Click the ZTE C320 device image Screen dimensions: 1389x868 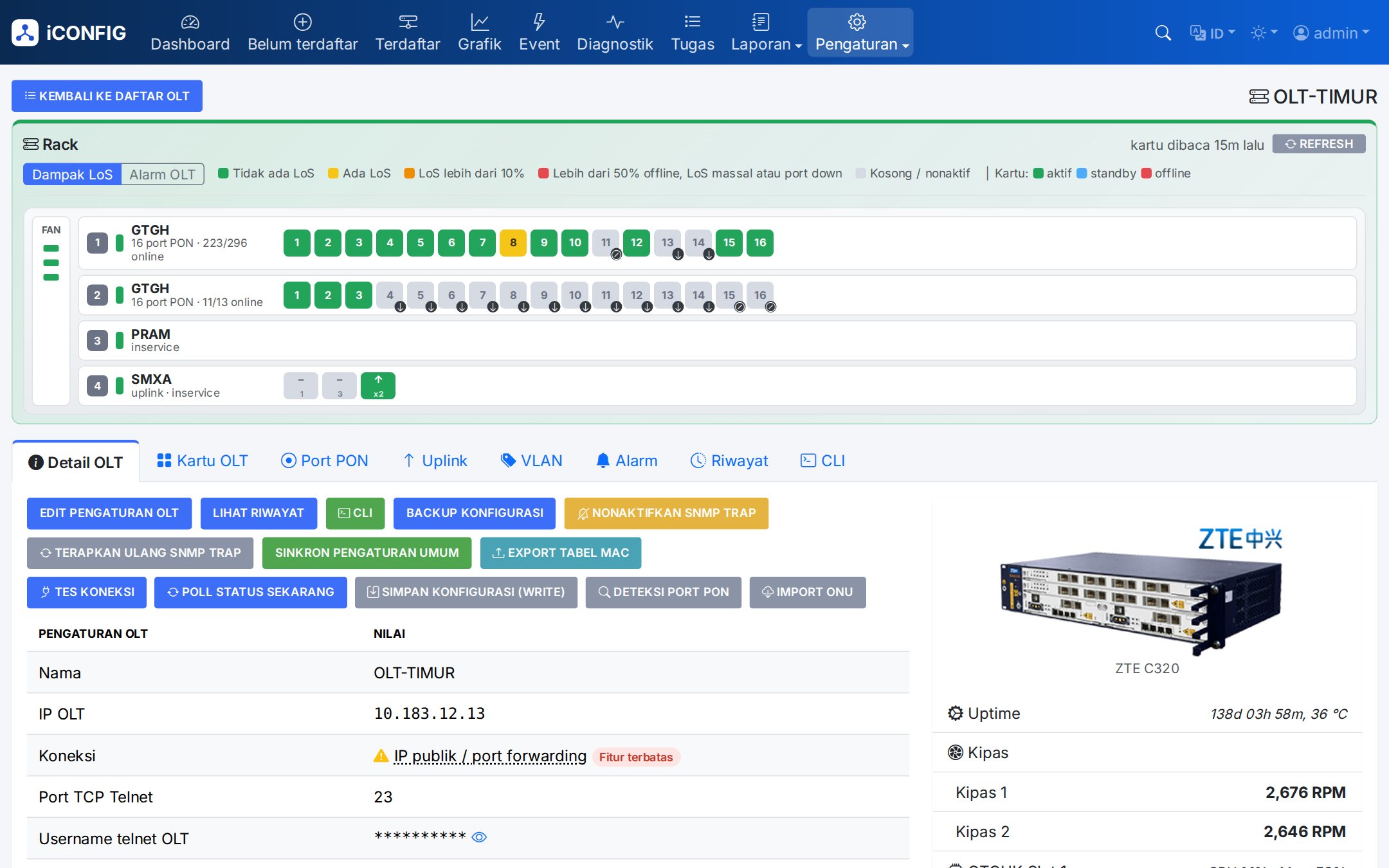coord(1141,592)
